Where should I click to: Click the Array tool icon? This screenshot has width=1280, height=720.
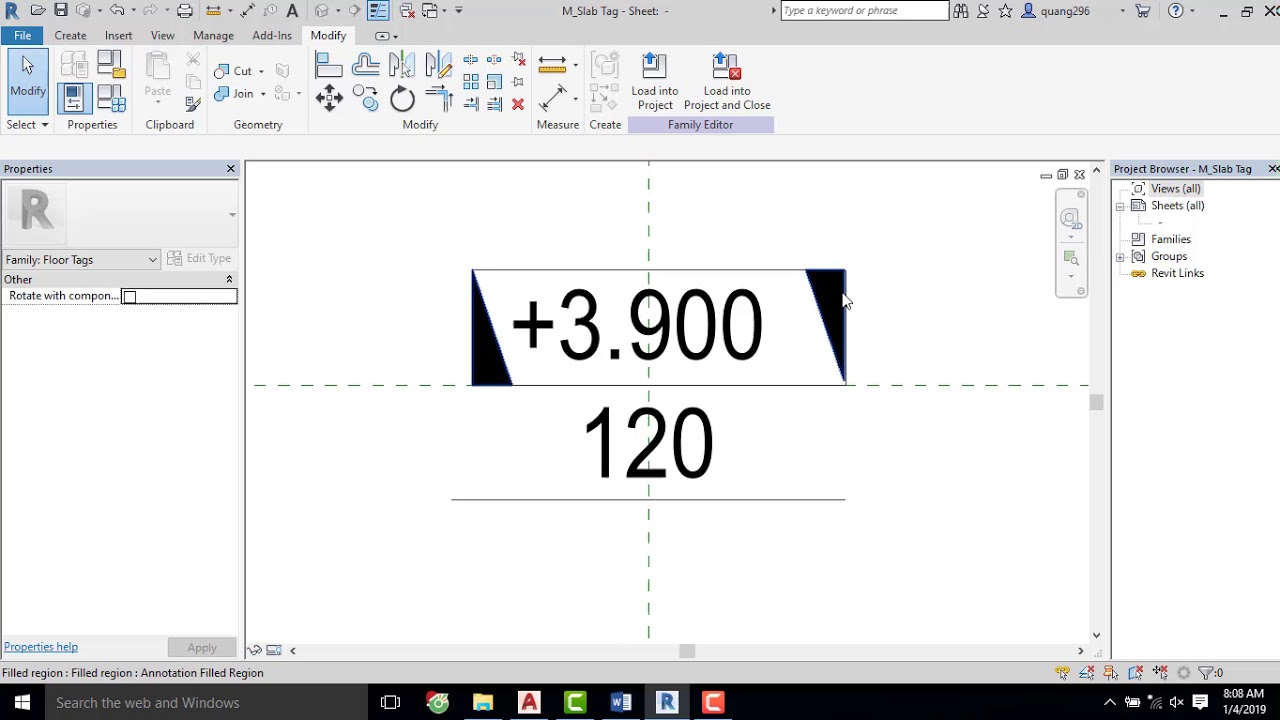coord(471,82)
